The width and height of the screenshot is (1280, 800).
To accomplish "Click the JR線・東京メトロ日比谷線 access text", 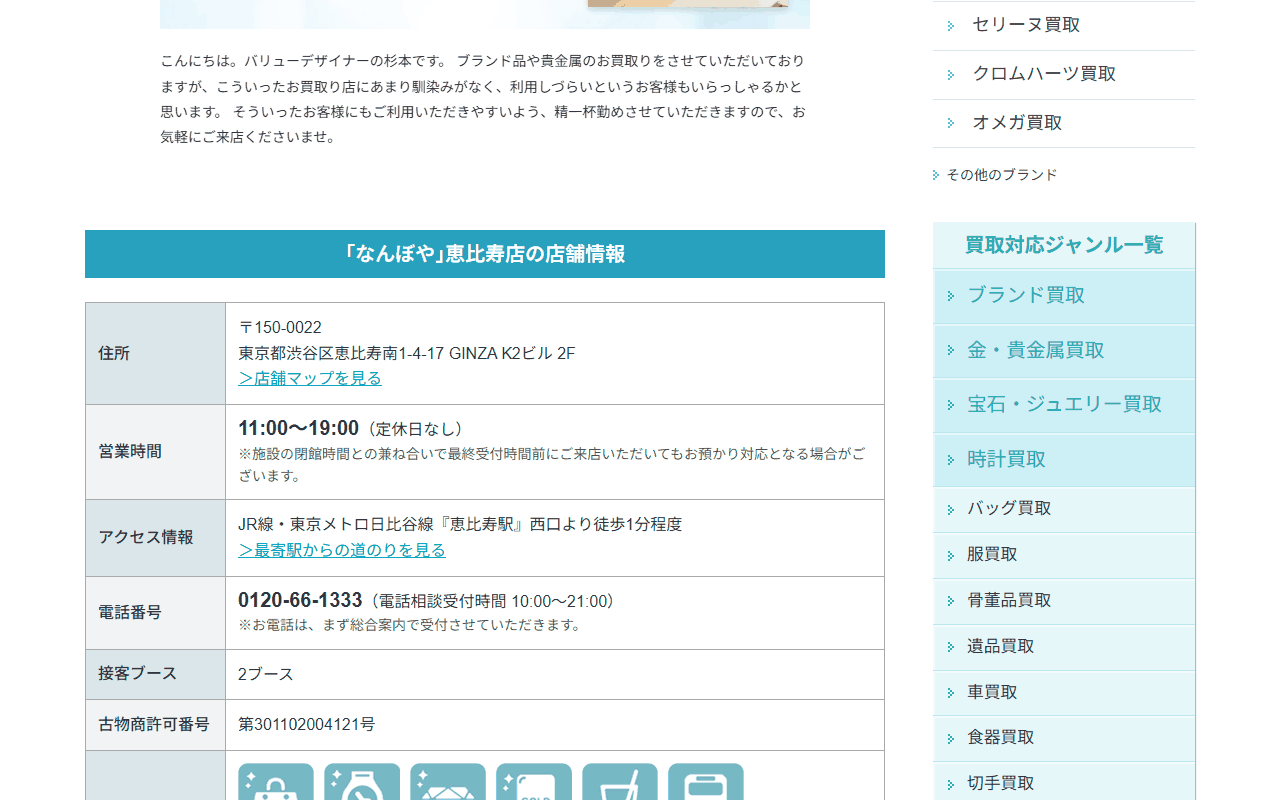I will click(x=460, y=524).
